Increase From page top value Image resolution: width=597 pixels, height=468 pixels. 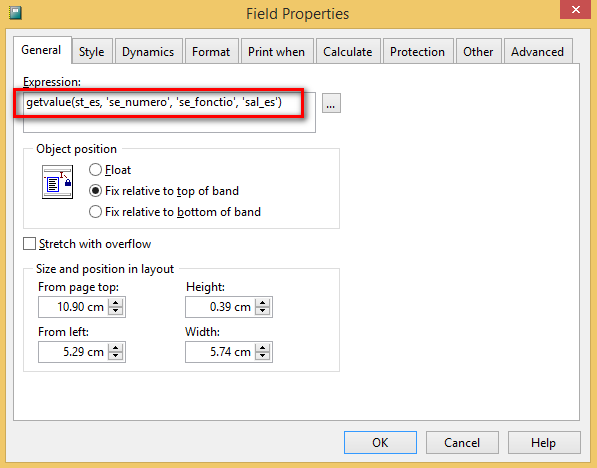tap(116, 303)
